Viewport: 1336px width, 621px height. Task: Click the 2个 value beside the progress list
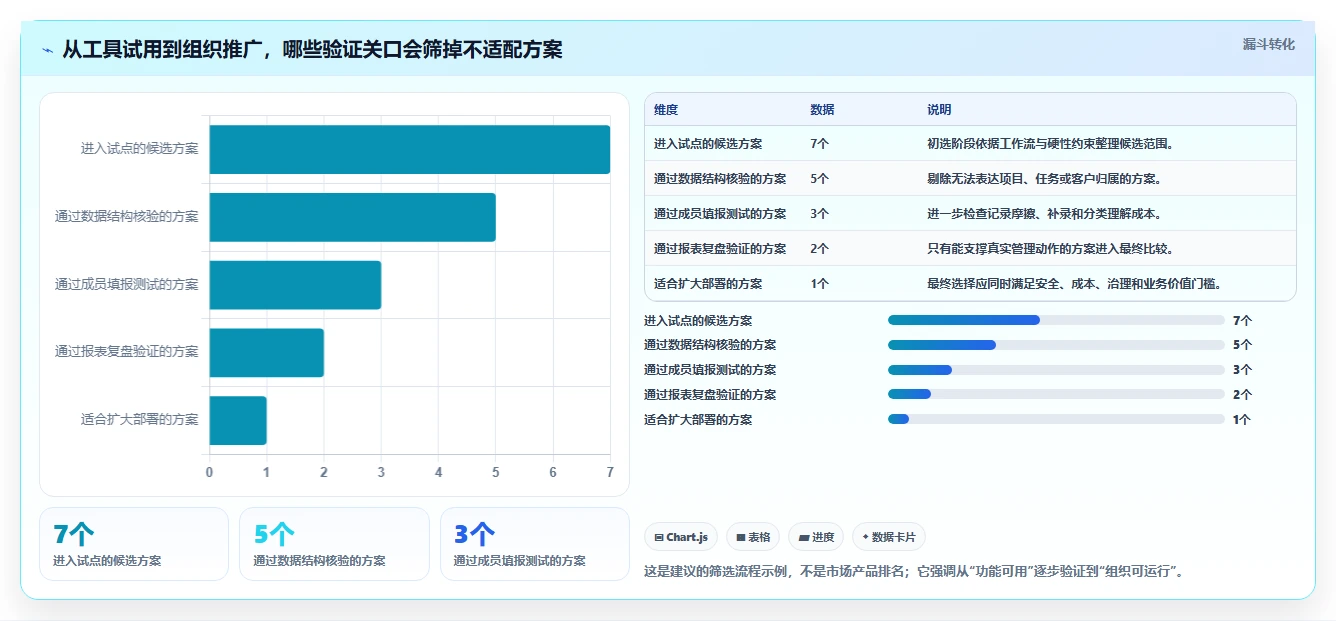click(x=1242, y=395)
